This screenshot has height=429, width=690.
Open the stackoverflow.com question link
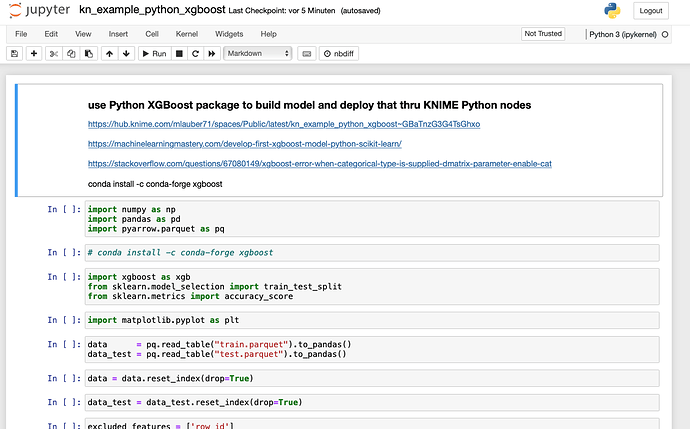point(319,164)
